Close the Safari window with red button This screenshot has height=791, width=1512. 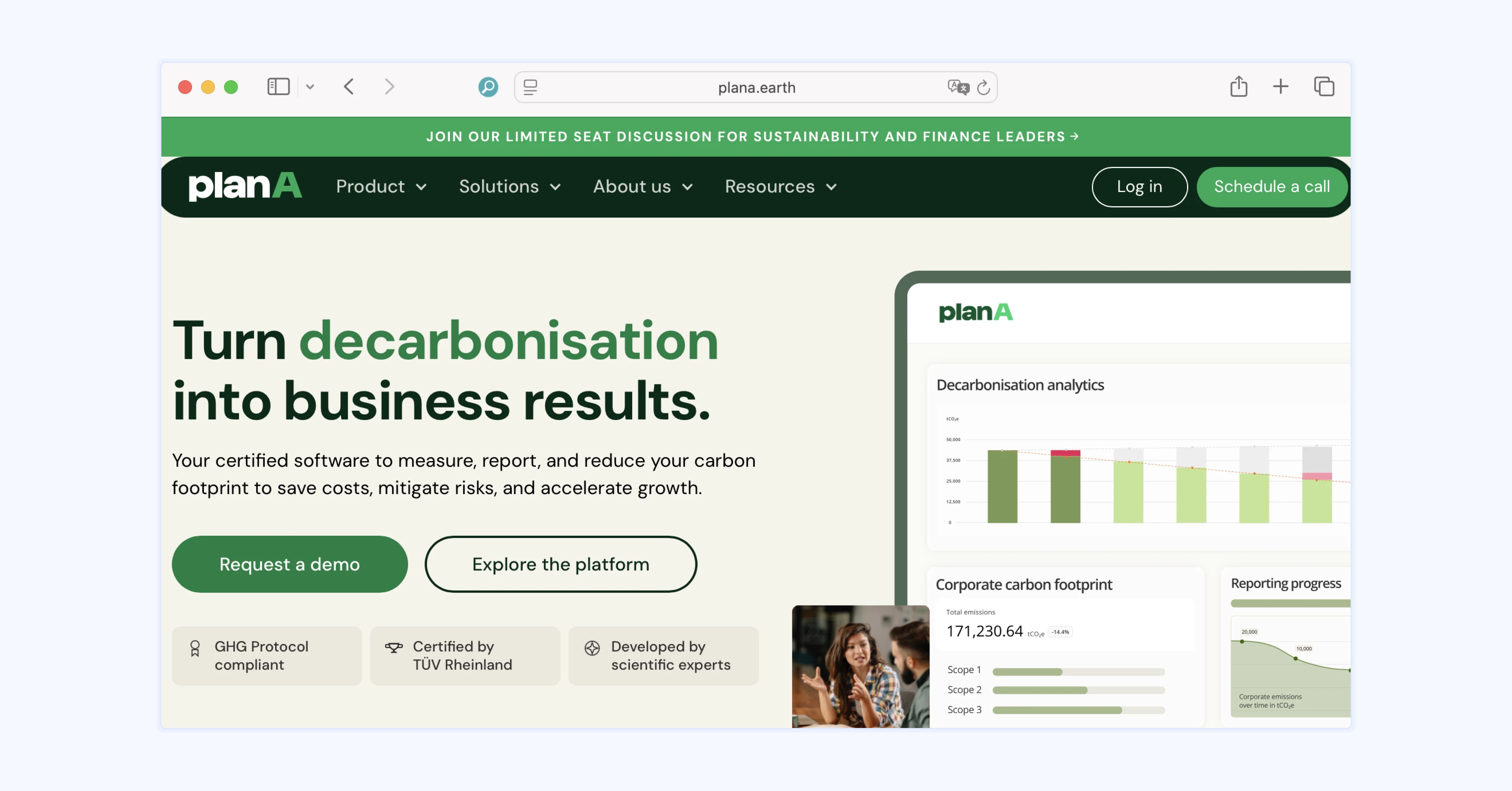click(185, 87)
